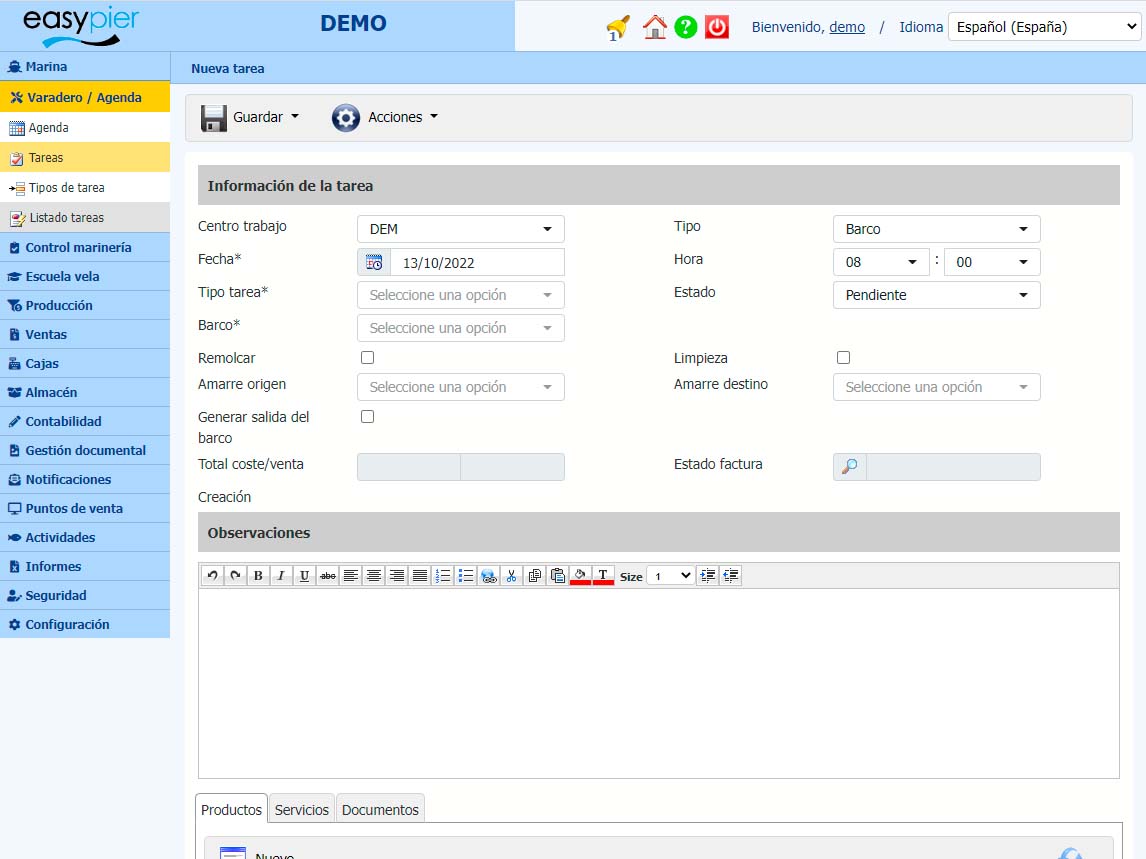1146x859 pixels.
Task: Justify text in editor
Action: tap(420, 576)
